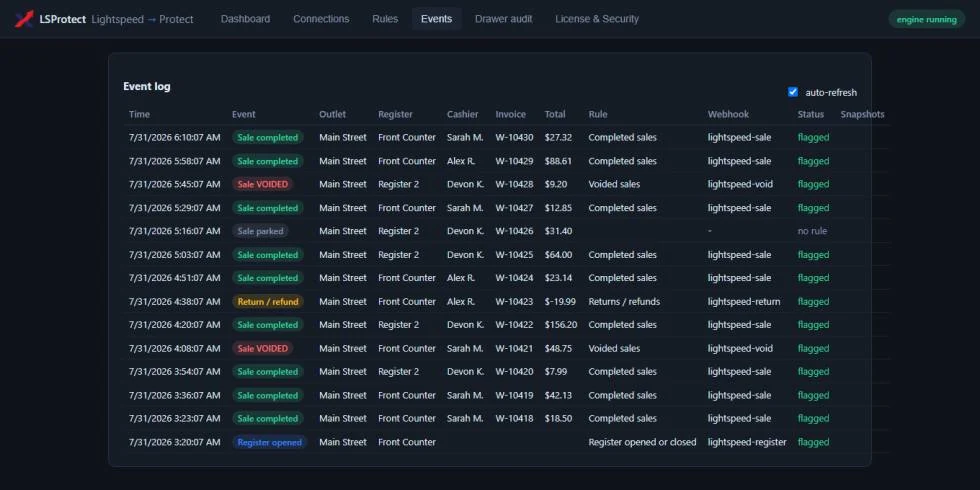Click the Status column header
The width and height of the screenshot is (980, 490).
pos(811,114)
